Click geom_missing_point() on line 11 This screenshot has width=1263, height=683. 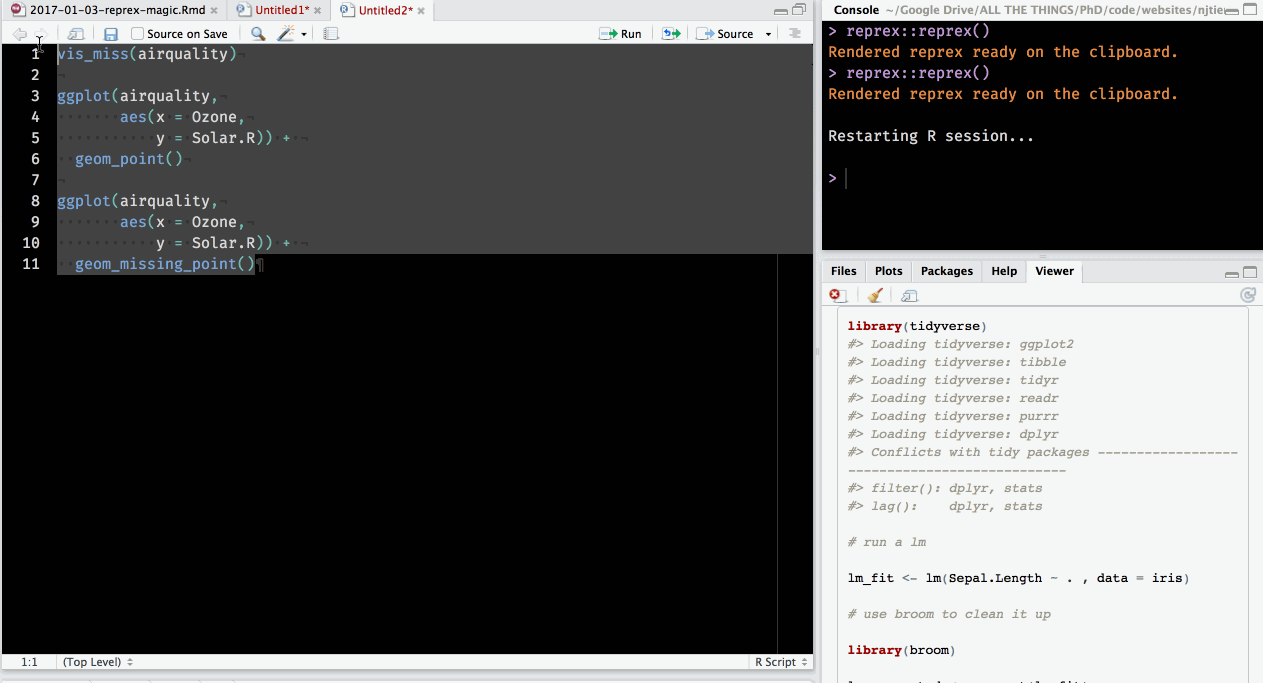165,264
